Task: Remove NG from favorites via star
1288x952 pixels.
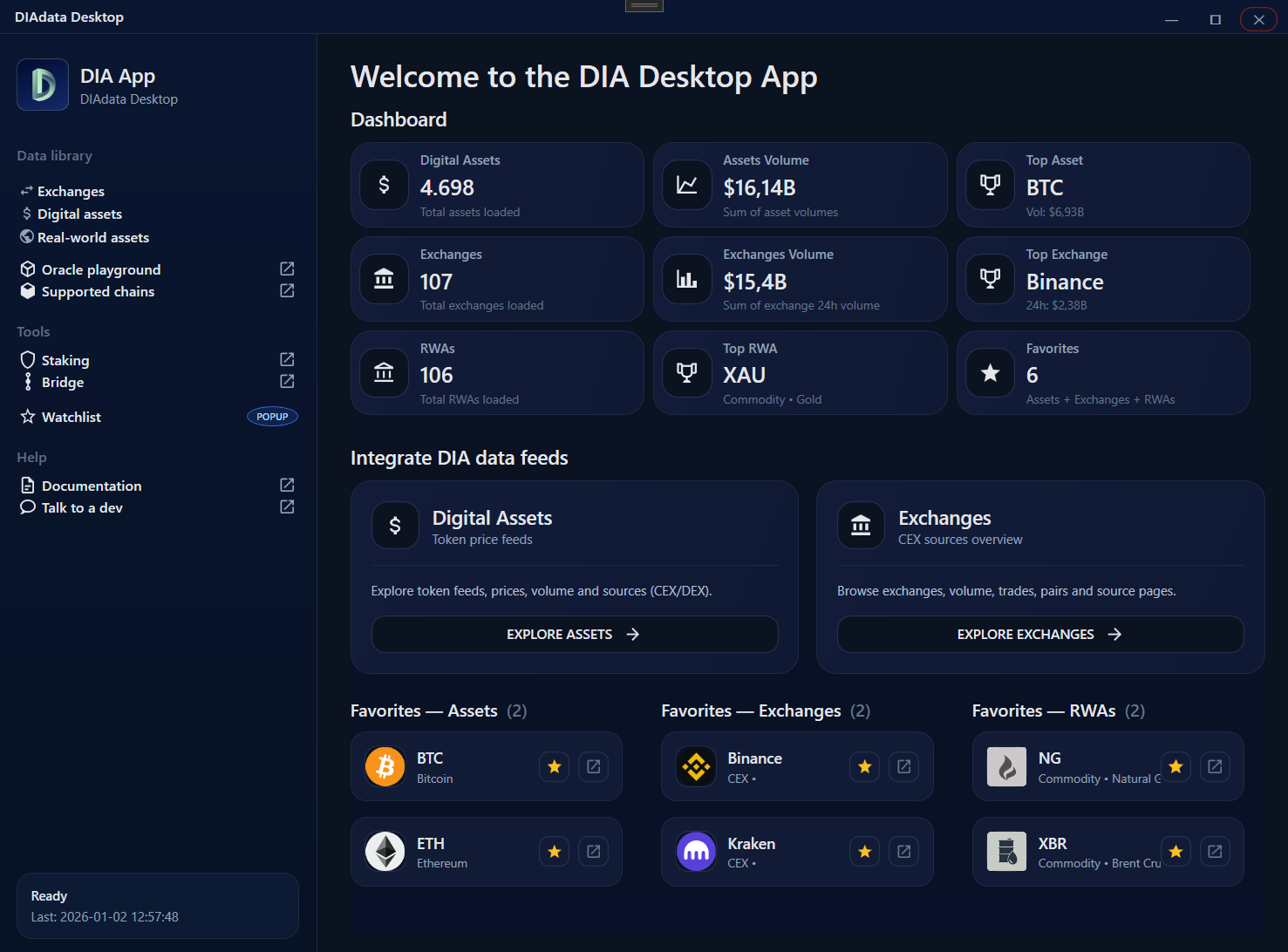Action: 1176,766
